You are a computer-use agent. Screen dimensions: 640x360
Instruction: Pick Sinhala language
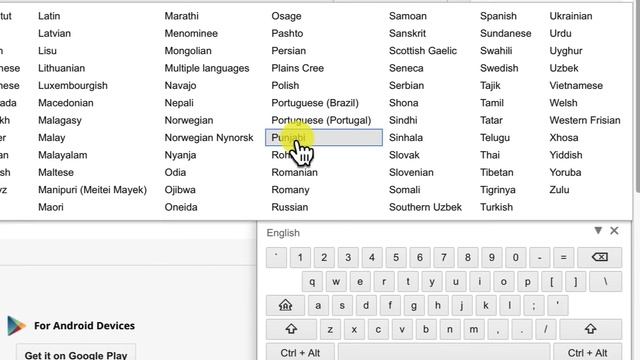coord(406,138)
